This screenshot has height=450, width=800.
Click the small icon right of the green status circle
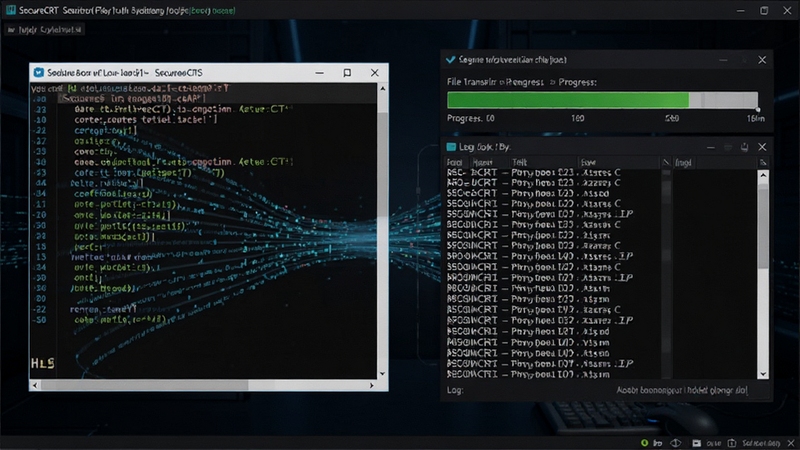(658, 443)
